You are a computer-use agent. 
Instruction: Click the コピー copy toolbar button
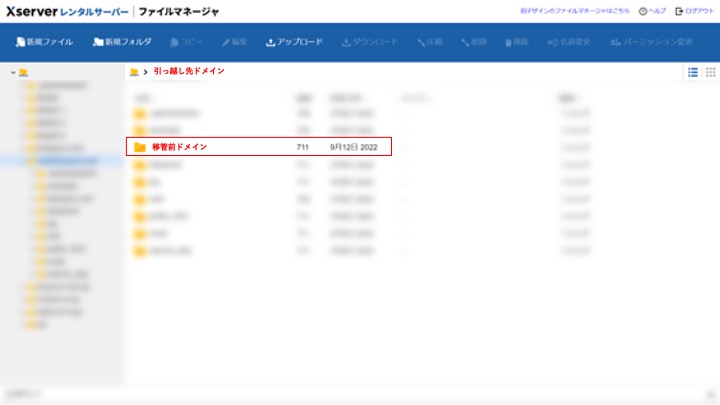coord(186,42)
